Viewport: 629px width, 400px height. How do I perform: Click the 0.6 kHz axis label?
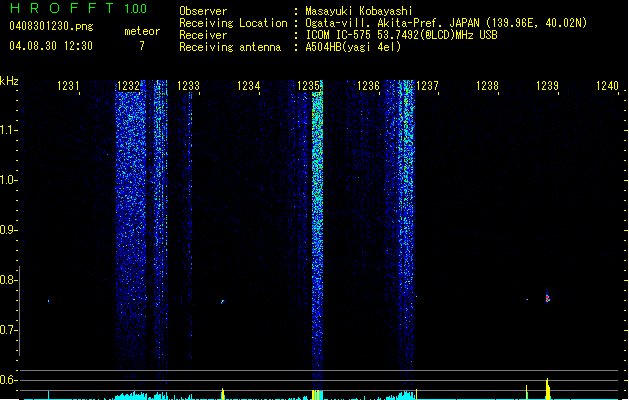8,380
